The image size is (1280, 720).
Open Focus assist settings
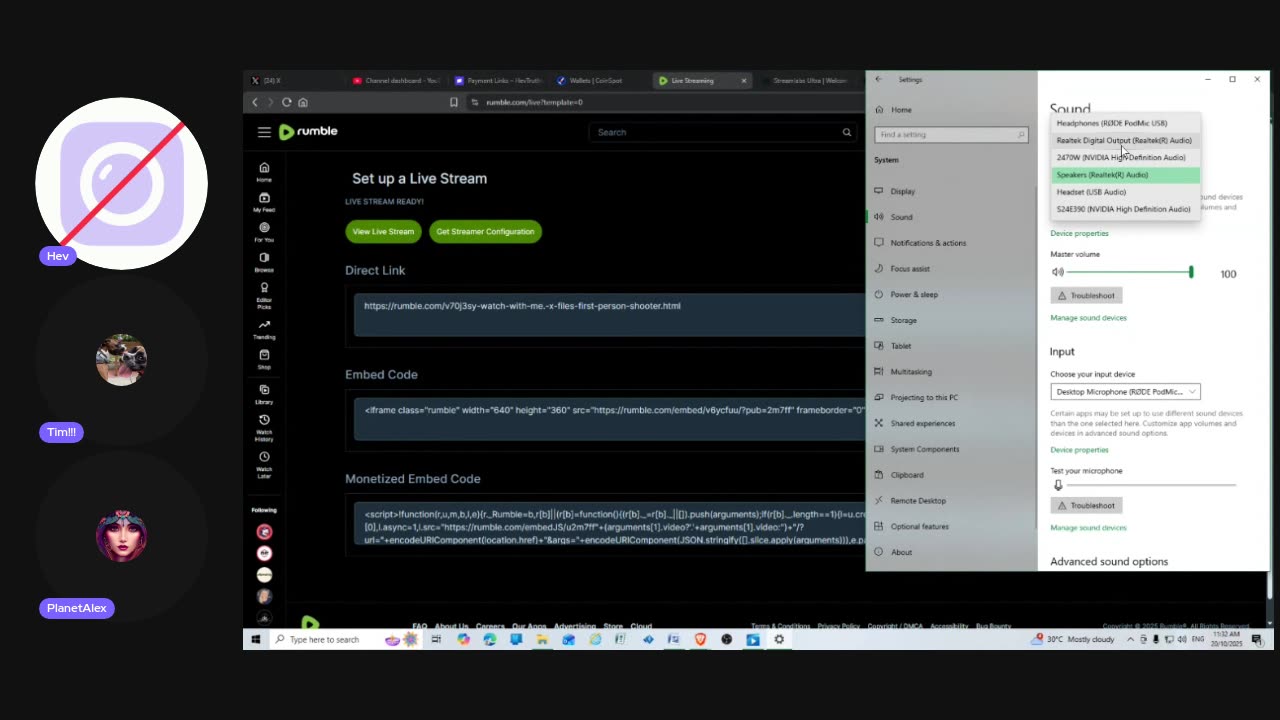[951, 269]
